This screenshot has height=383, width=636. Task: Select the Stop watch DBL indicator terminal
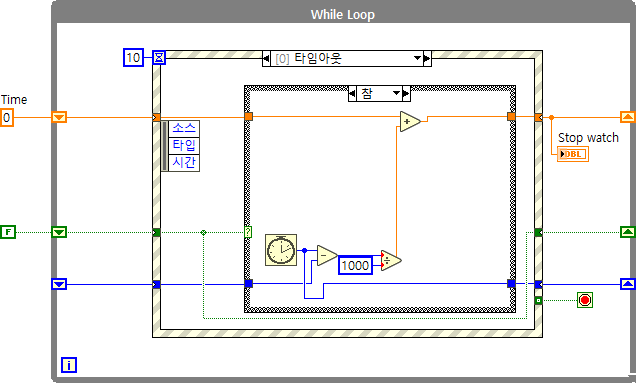coord(573,154)
